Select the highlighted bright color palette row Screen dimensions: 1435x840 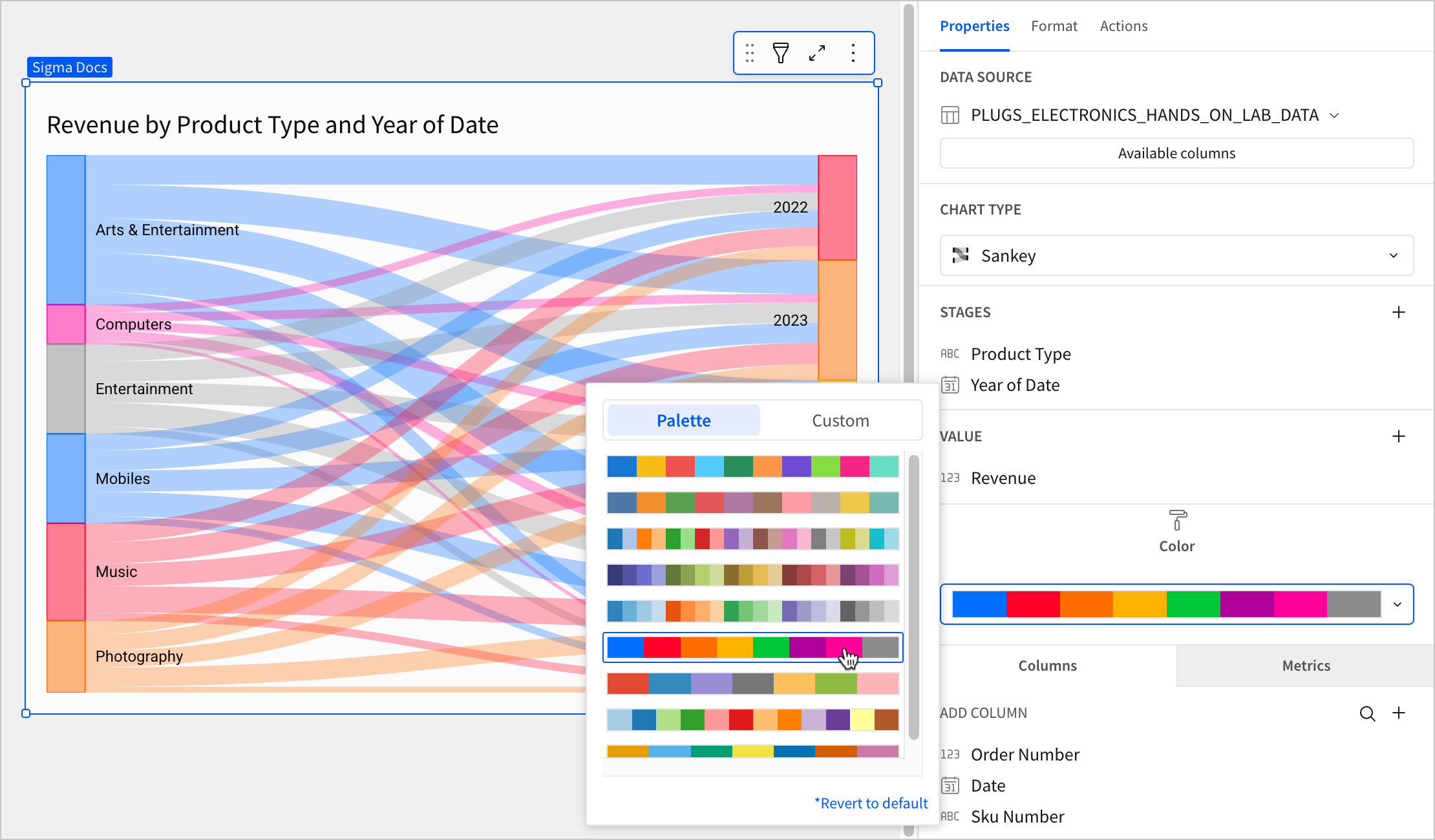tap(752, 647)
